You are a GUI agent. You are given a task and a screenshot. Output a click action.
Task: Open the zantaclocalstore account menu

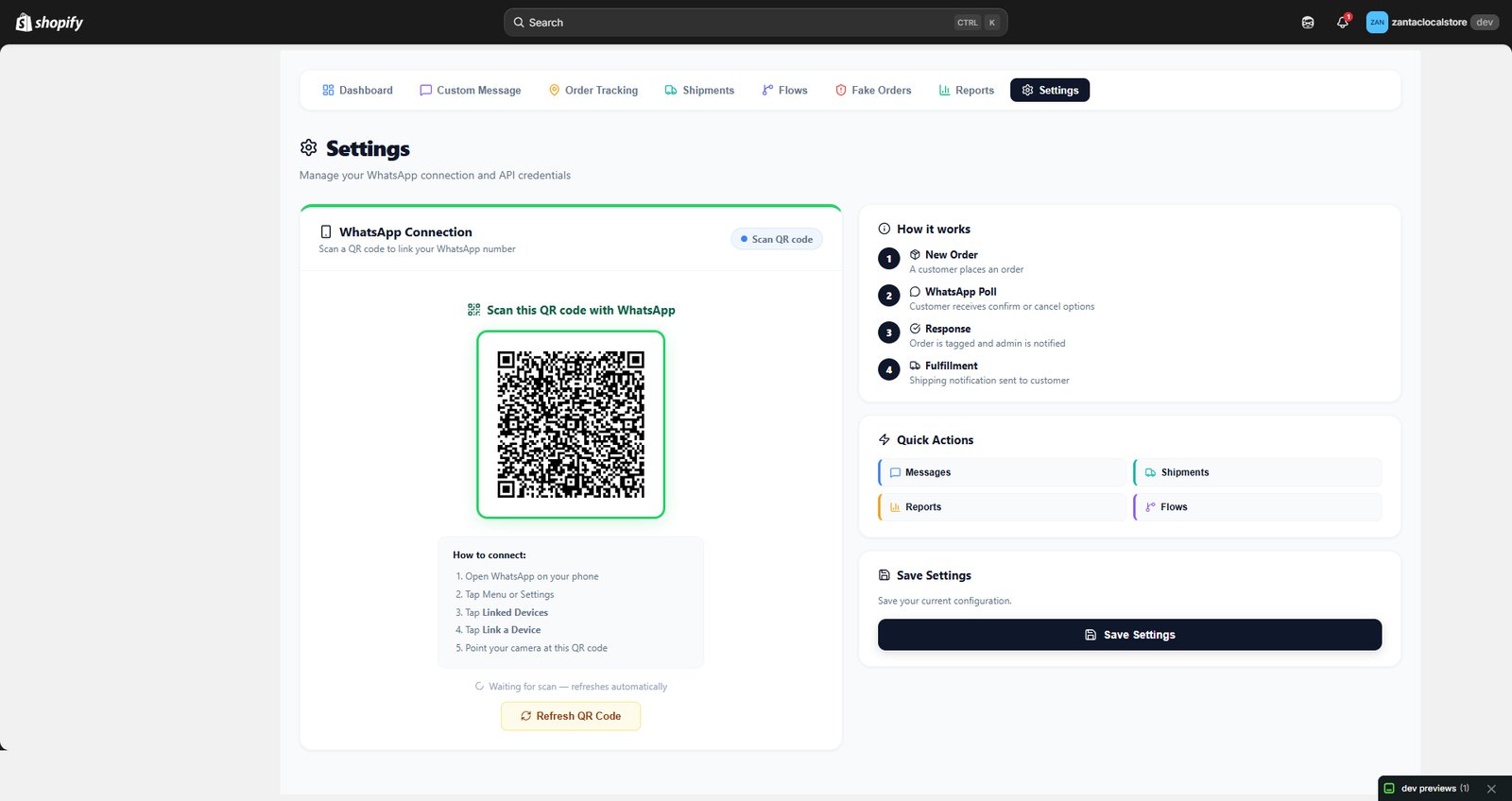coord(1433,23)
